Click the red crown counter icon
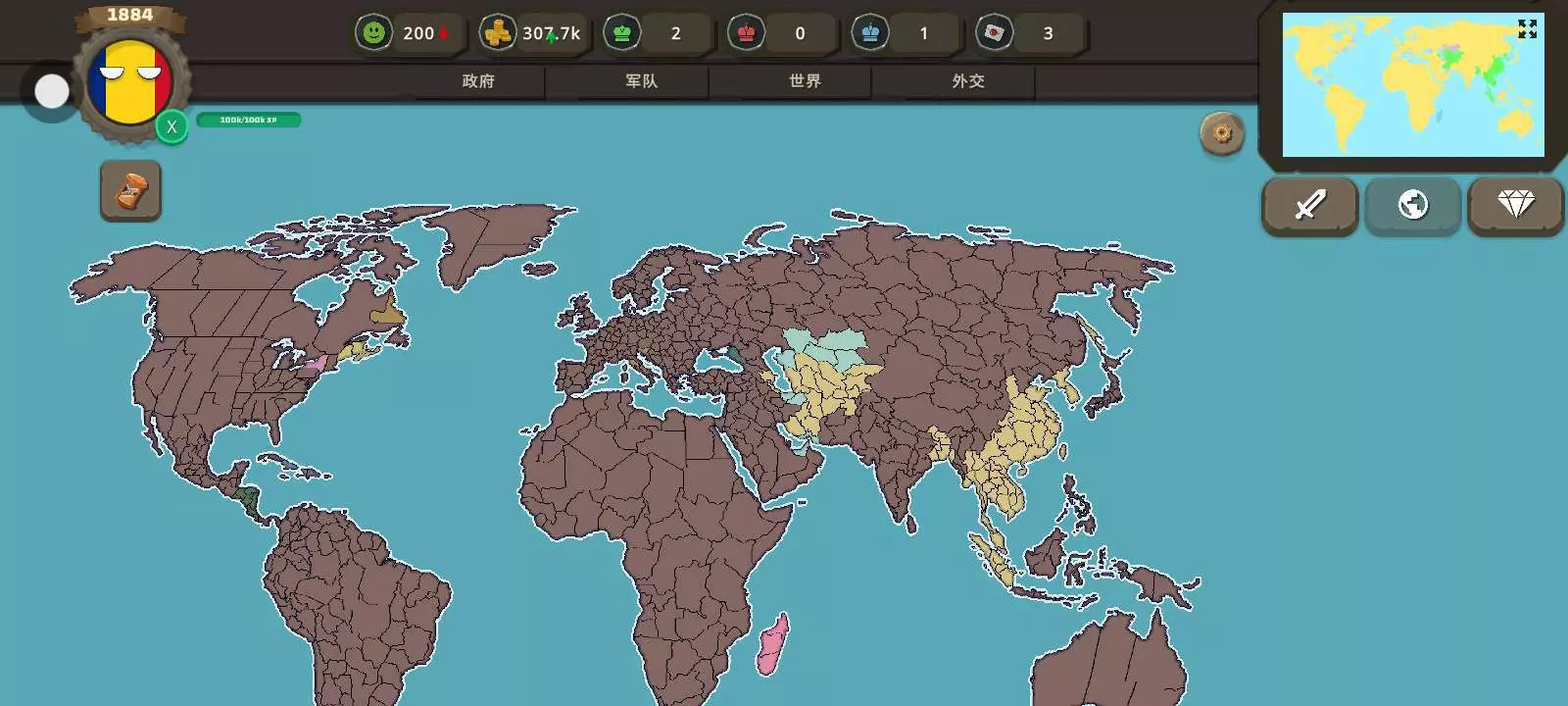Image resolution: width=1568 pixels, height=706 pixels. [x=746, y=33]
